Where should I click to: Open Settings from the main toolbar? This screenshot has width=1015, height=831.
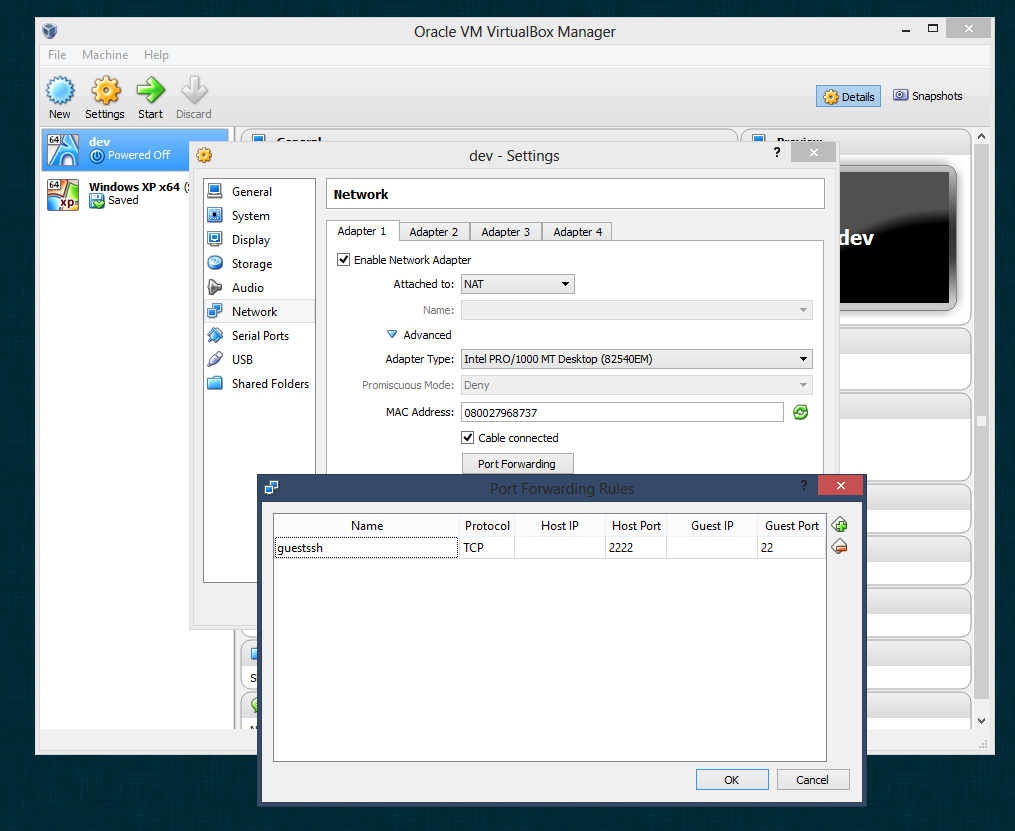click(105, 98)
